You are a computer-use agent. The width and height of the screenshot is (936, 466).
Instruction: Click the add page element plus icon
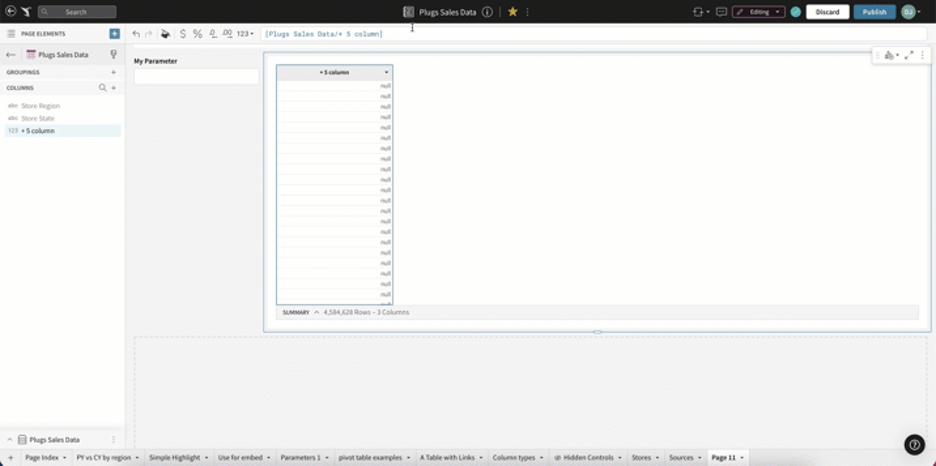pyautogui.click(x=114, y=34)
